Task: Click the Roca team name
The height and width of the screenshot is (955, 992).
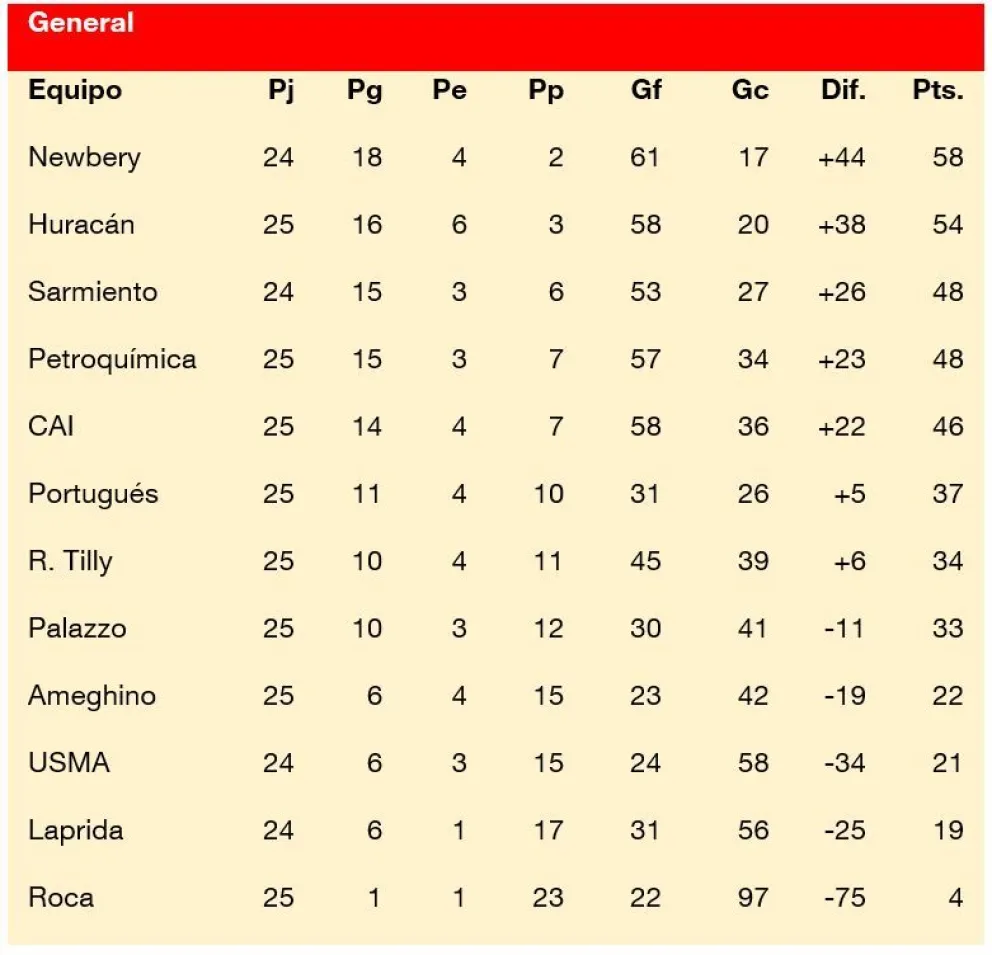Action: click(x=61, y=897)
